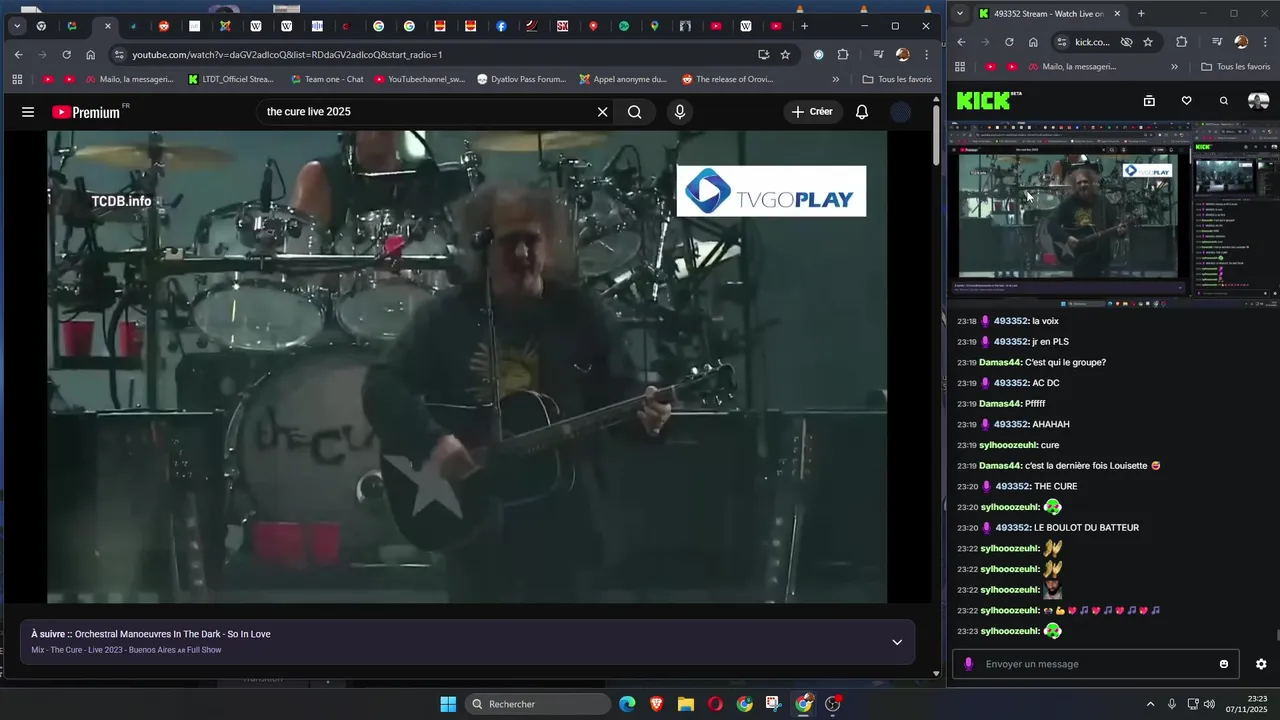Open a new tab in the left window
The width and height of the screenshot is (1280, 720).
(804, 26)
